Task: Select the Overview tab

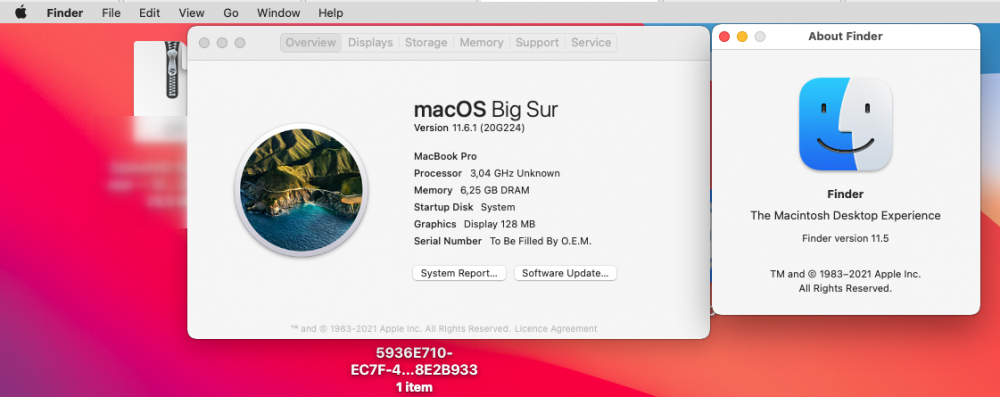Action: click(x=311, y=43)
